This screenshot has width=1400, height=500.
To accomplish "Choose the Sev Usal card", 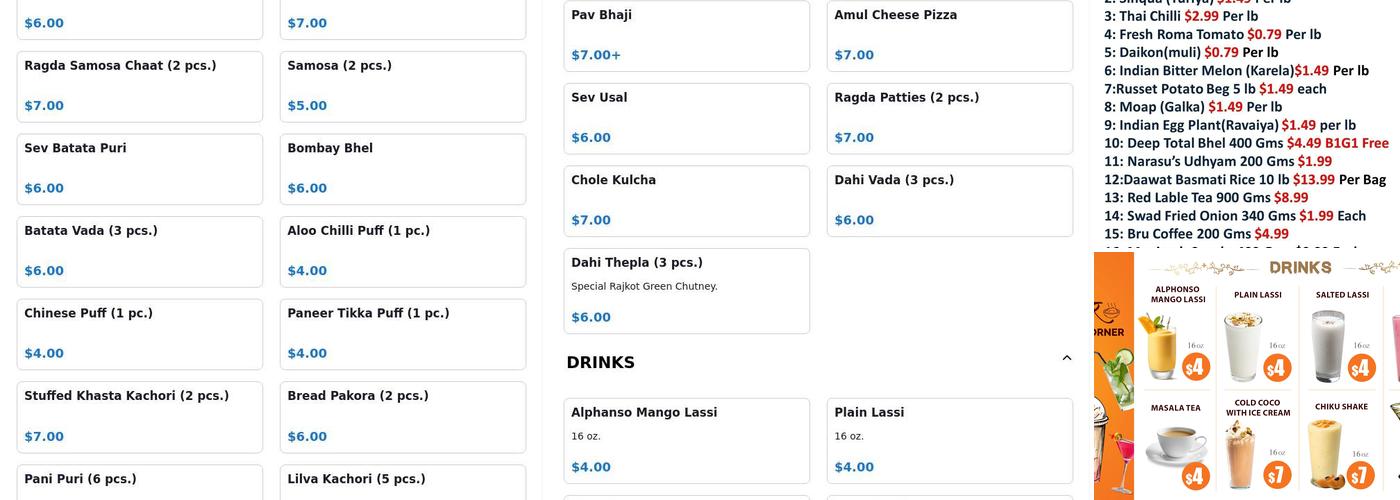I will pyautogui.click(x=686, y=118).
